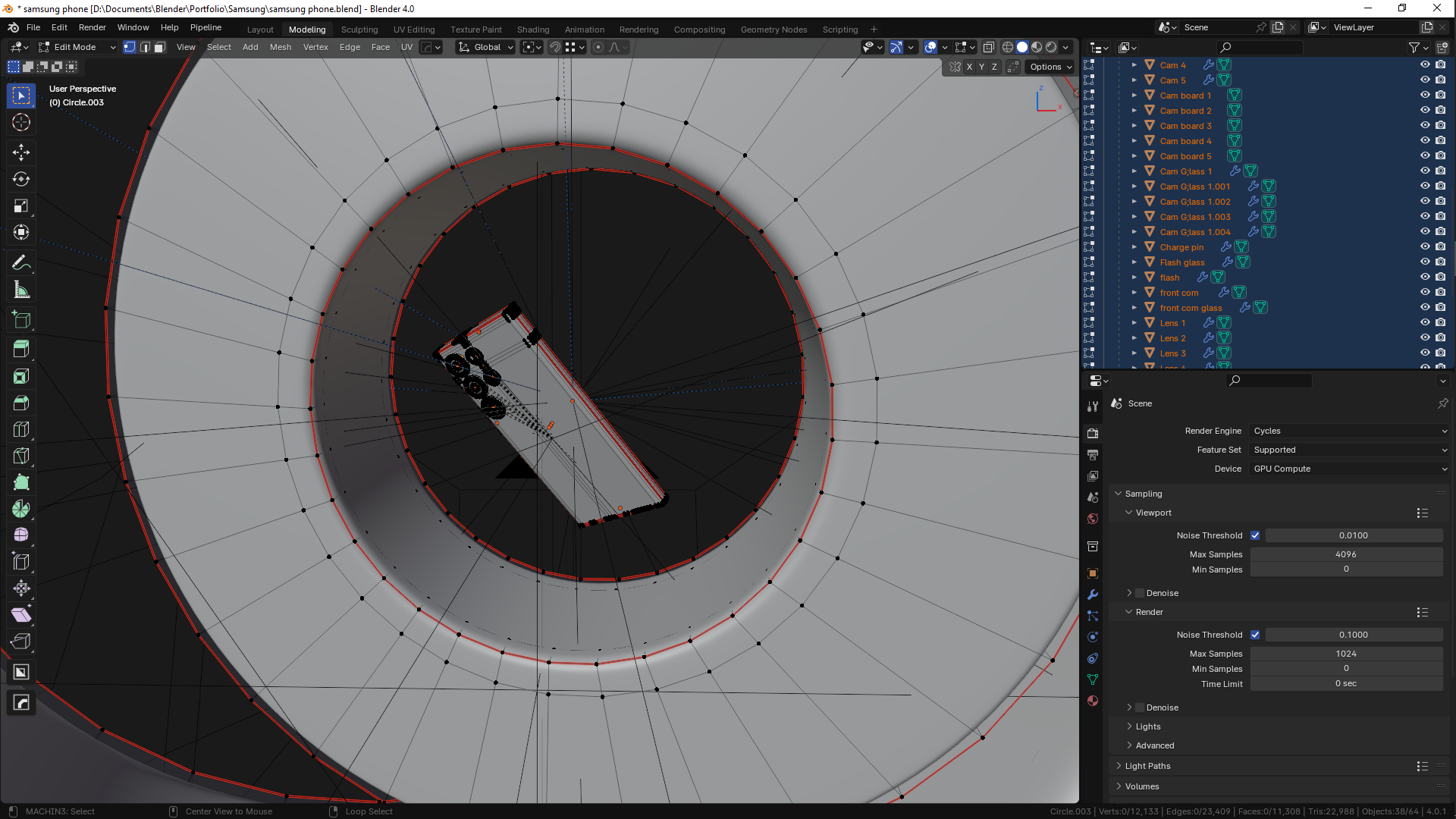Open the Render Engine dropdown

point(1349,431)
